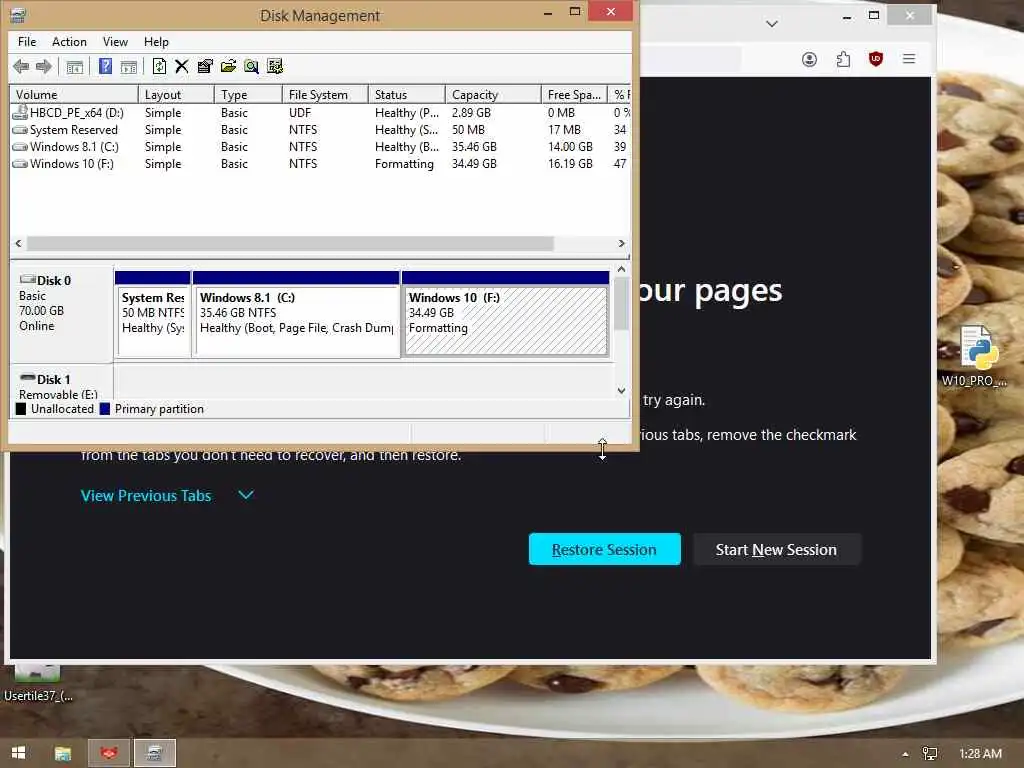1024x768 pixels.
Task: Click the network tray icon
Action: tap(929, 754)
